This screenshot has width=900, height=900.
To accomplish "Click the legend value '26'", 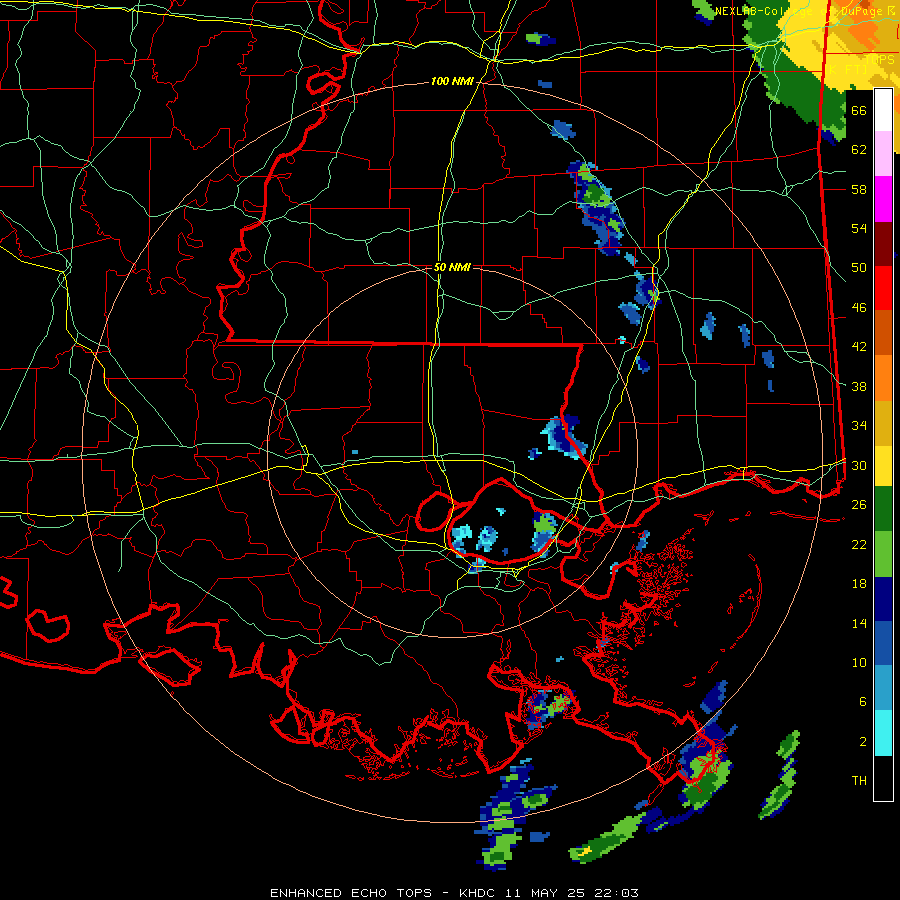I will (x=859, y=505).
